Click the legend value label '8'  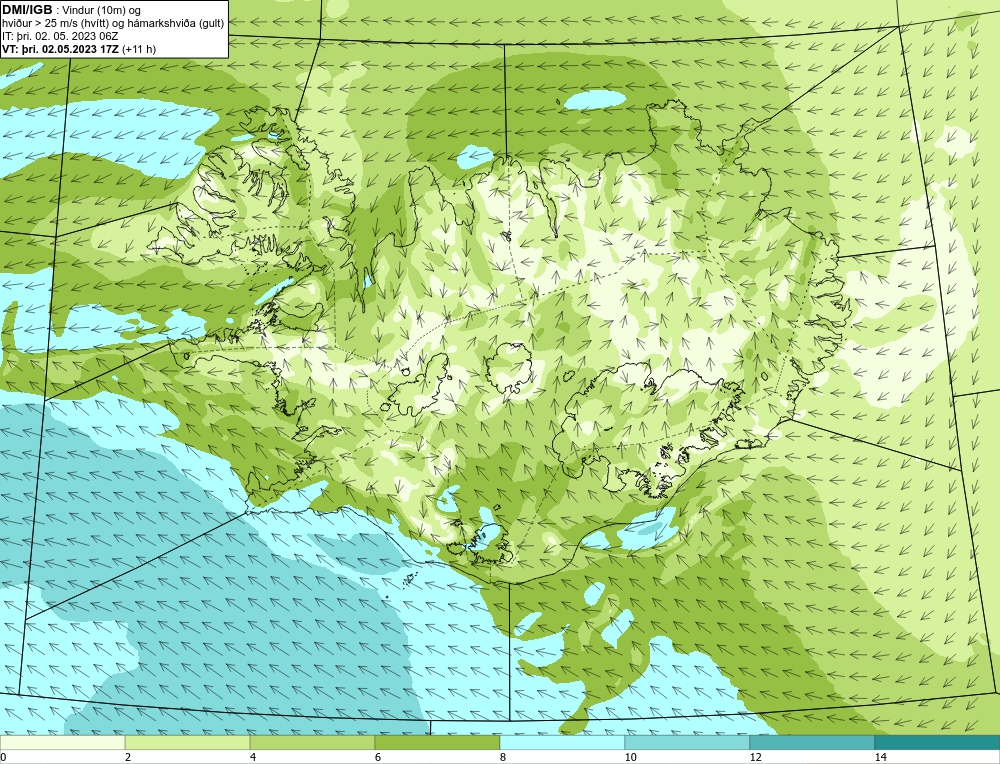(503, 757)
